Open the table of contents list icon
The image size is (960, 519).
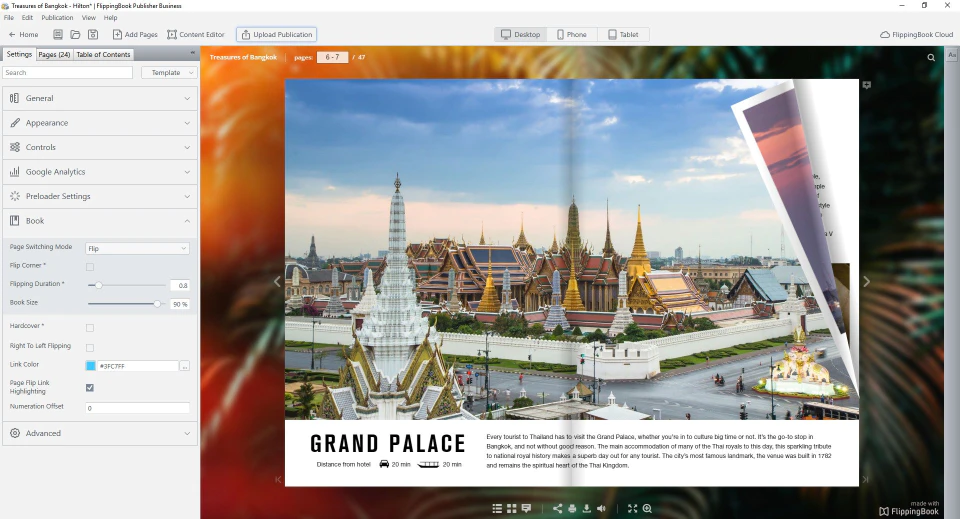(497, 509)
